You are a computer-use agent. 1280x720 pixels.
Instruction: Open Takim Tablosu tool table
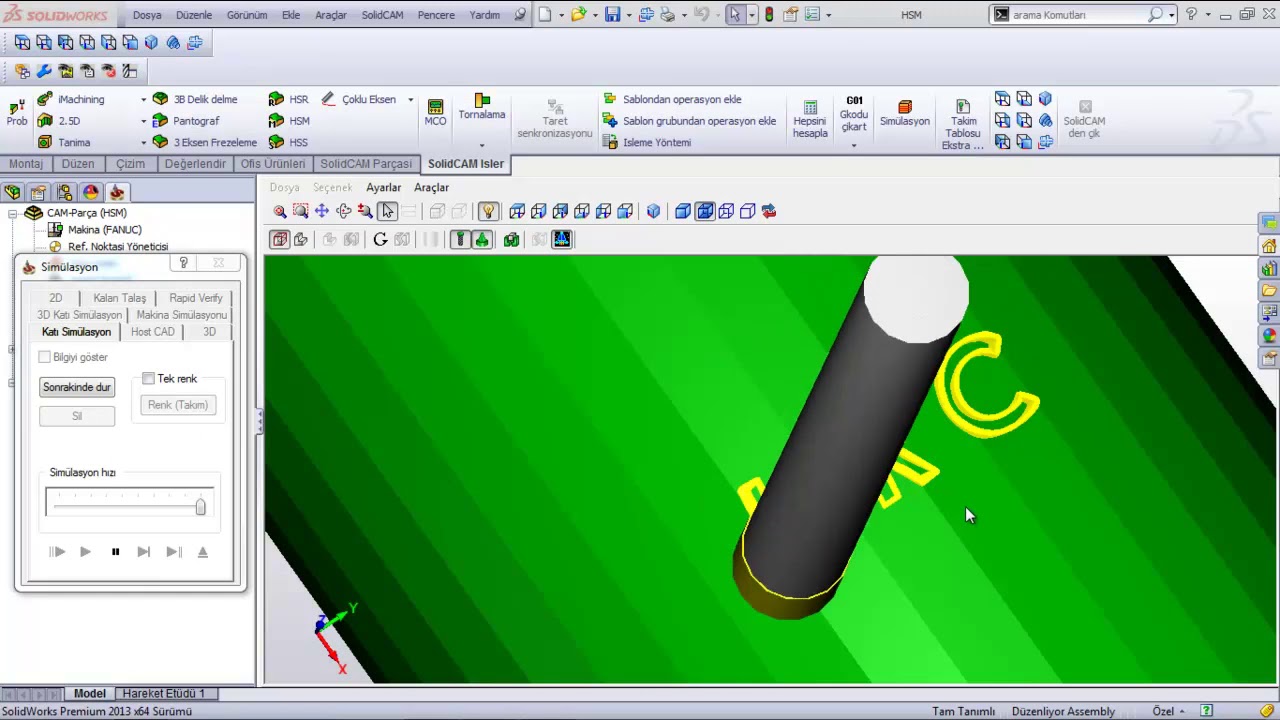click(963, 125)
